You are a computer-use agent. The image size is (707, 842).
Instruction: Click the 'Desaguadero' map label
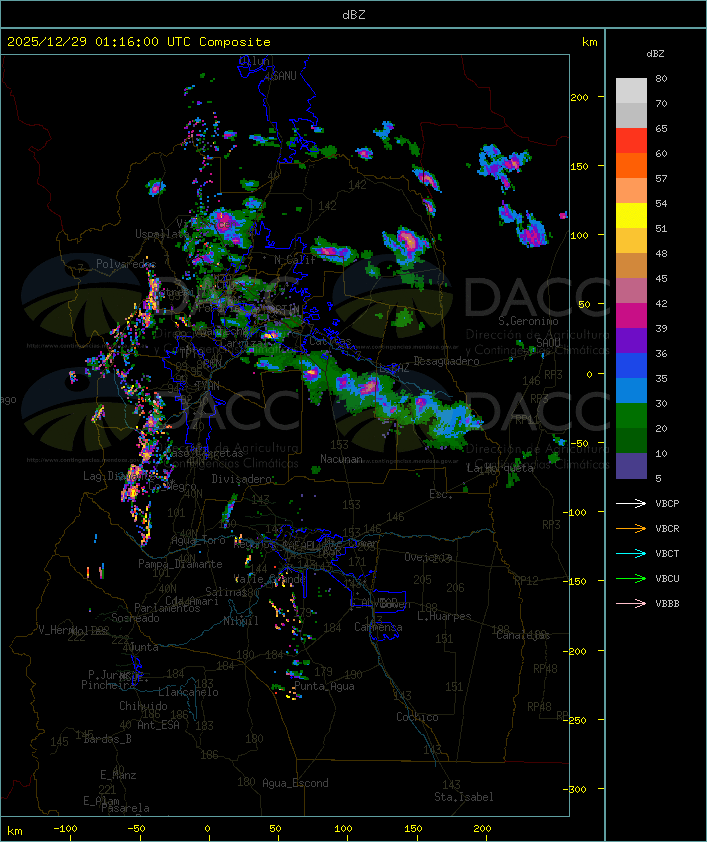[x=446, y=361]
